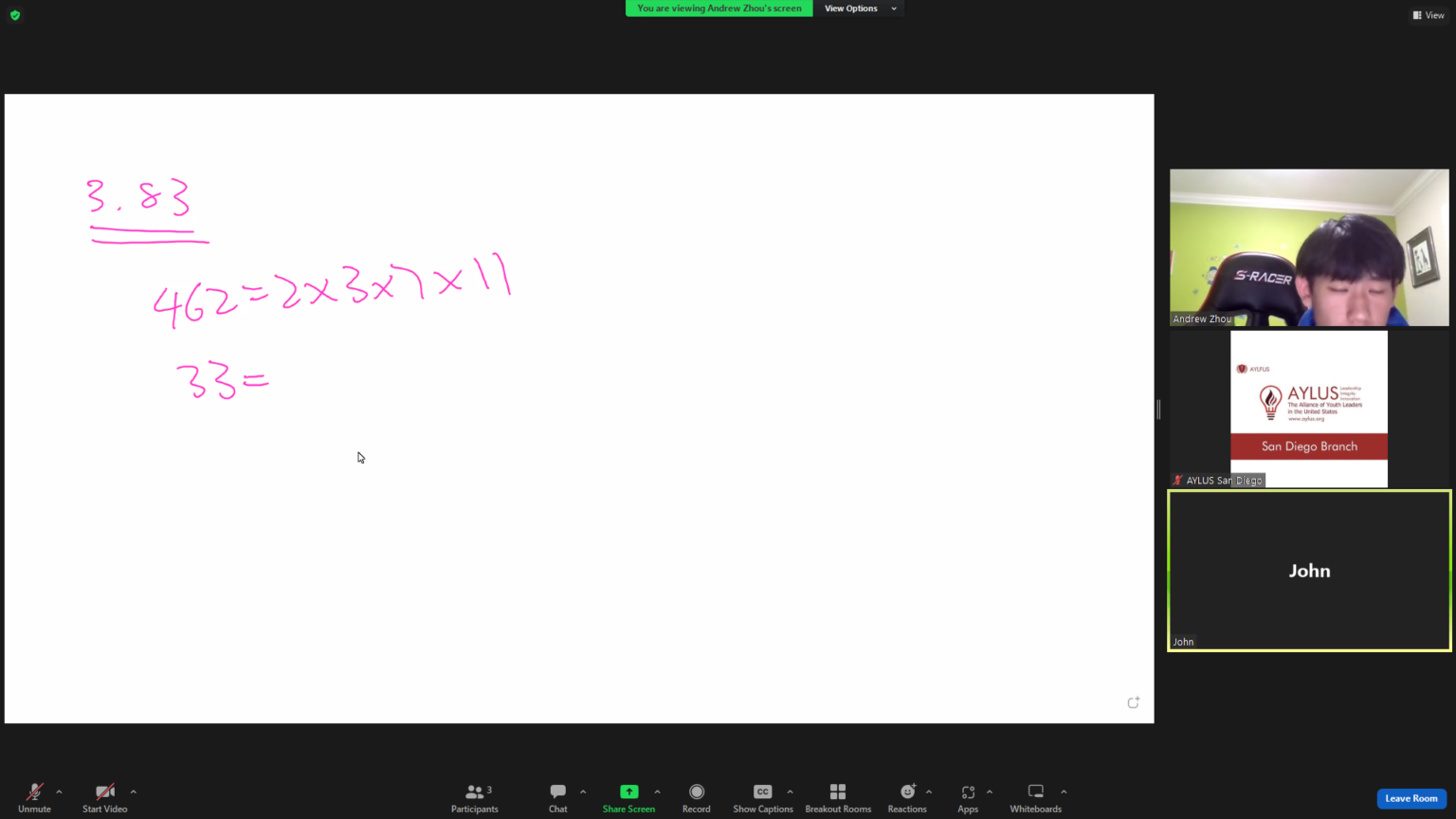Expand Show Captions options arrow
Image resolution: width=1456 pixels, height=819 pixels.
tap(791, 792)
